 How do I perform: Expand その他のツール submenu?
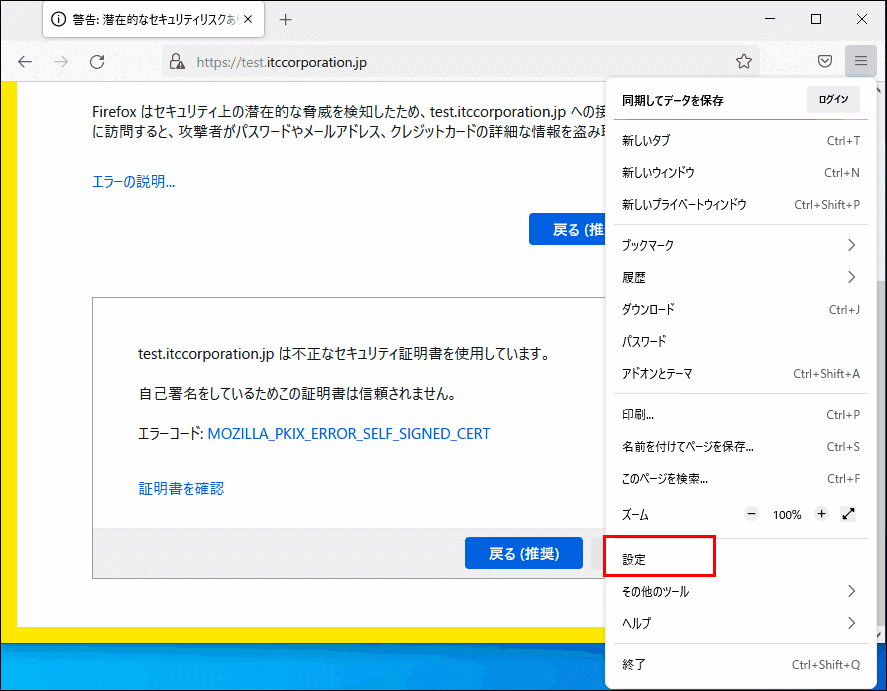click(x=740, y=591)
